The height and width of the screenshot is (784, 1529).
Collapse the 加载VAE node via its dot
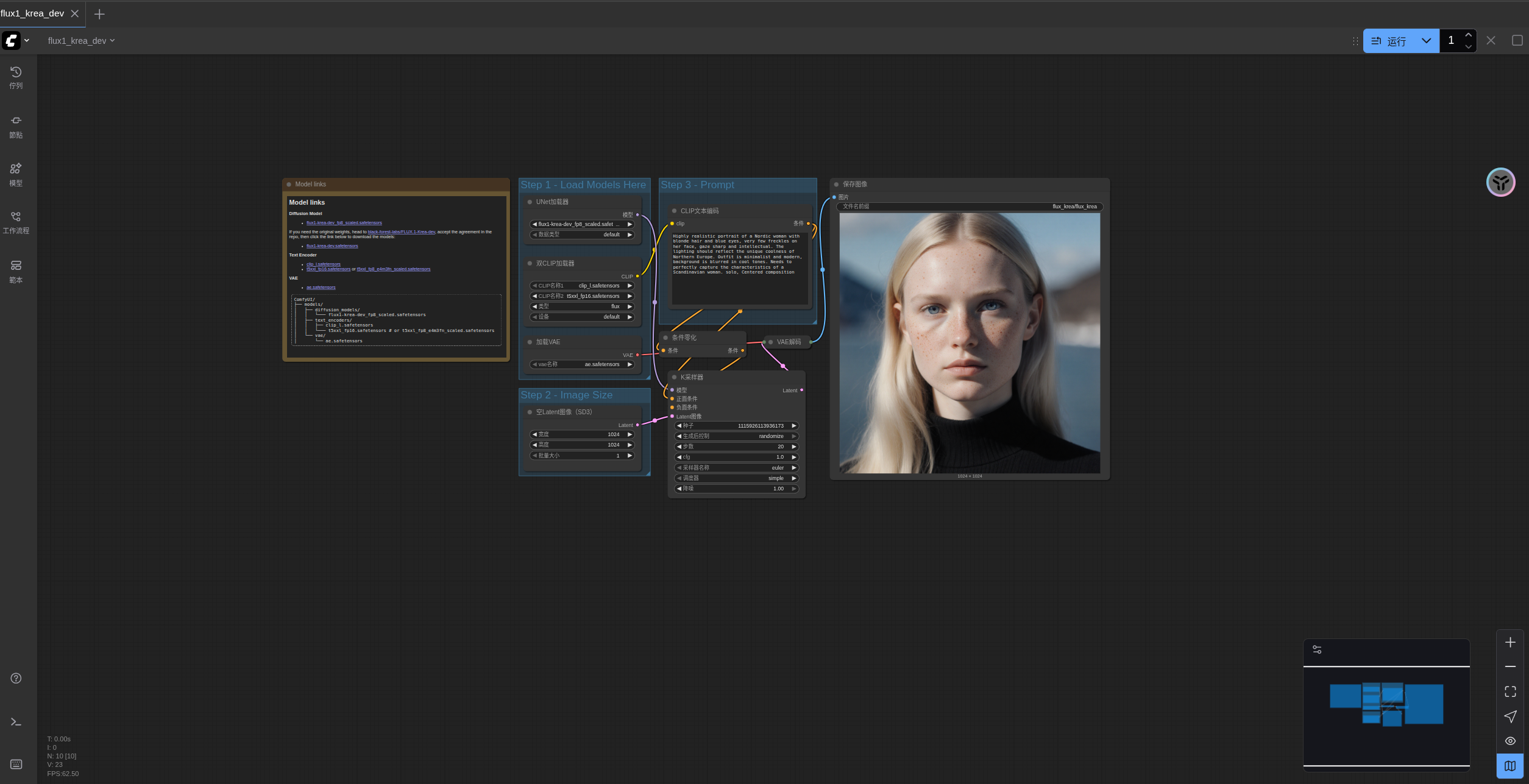point(530,342)
